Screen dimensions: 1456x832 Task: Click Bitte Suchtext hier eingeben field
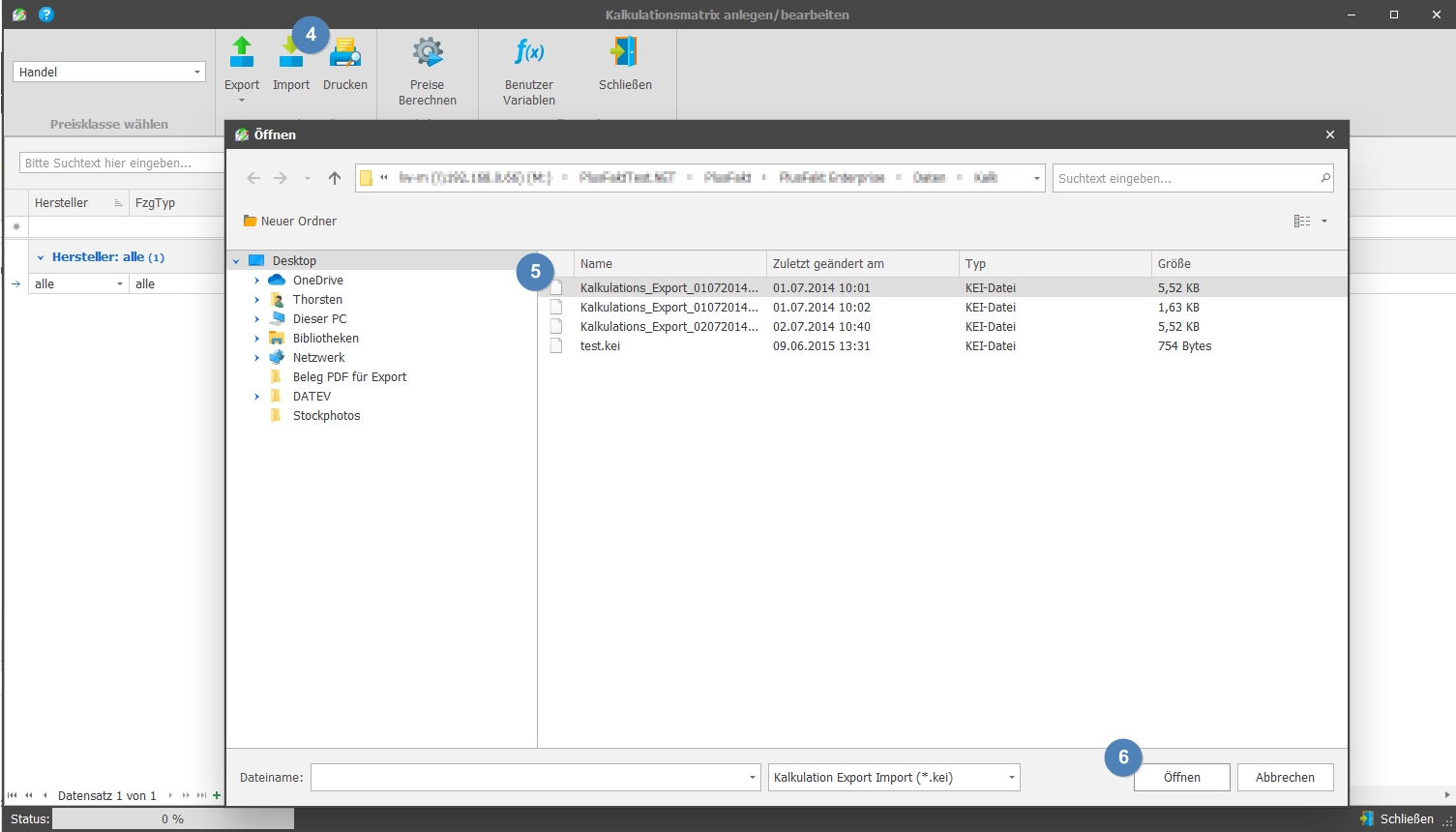click(121, 163)
